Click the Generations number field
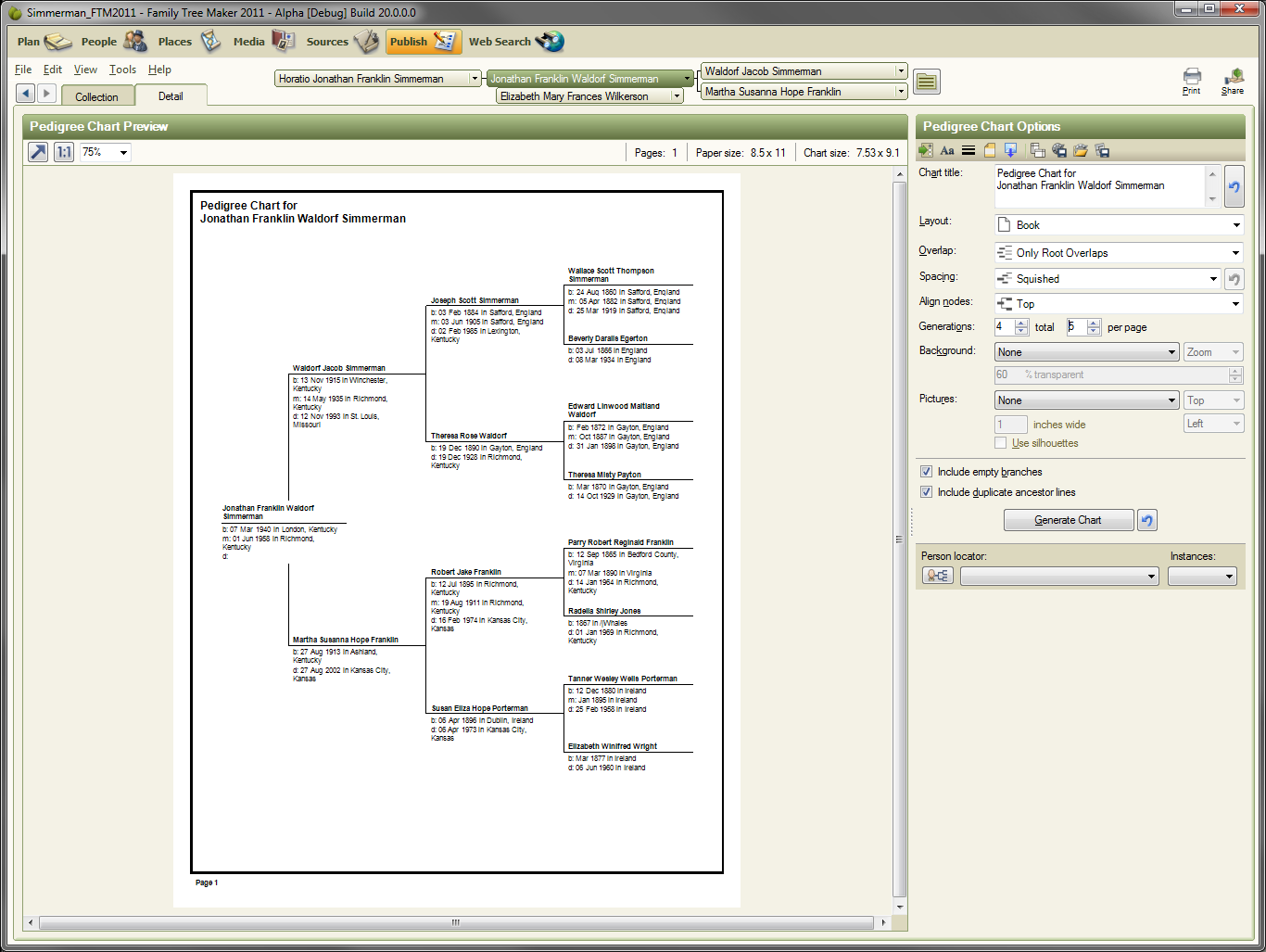Viewport: 1266px width, 952px height. 1004,327
